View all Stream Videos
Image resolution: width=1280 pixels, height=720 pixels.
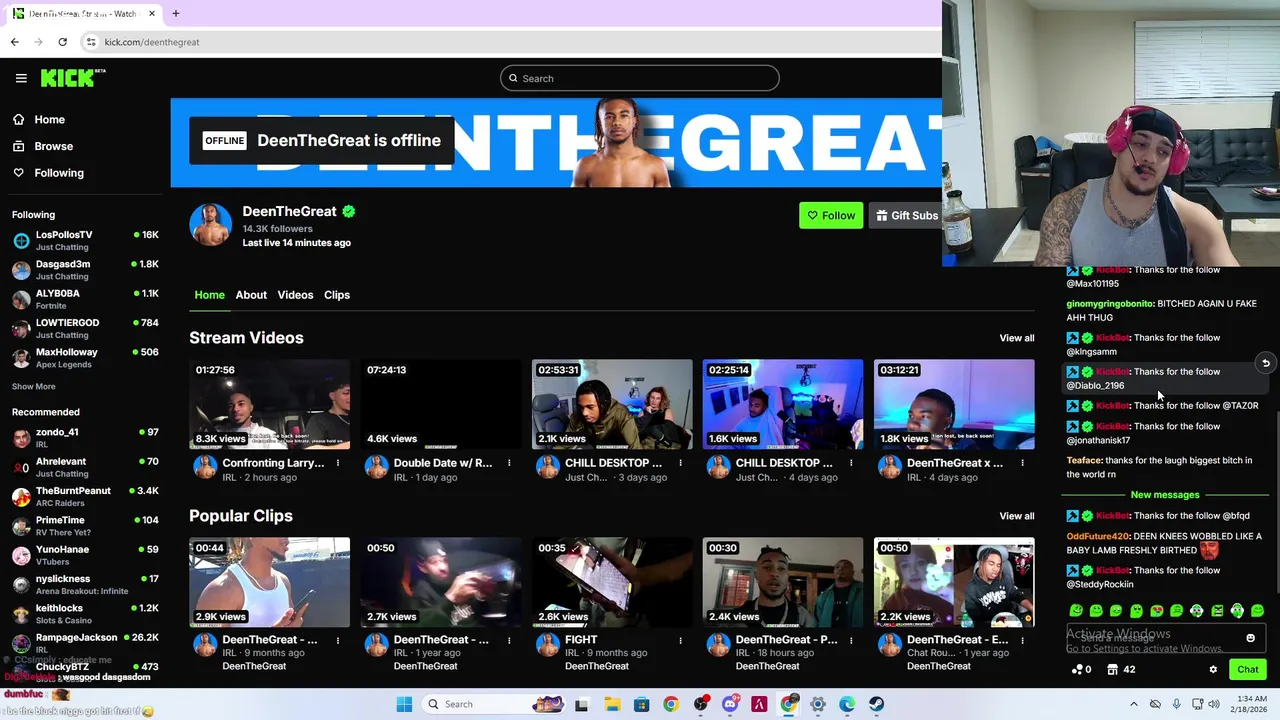pos(1016,338)
